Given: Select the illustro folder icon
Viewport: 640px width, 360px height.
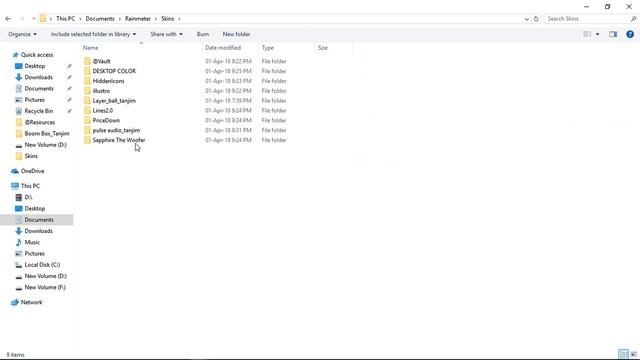Looking at the screenshot, I should coord(87,91).
